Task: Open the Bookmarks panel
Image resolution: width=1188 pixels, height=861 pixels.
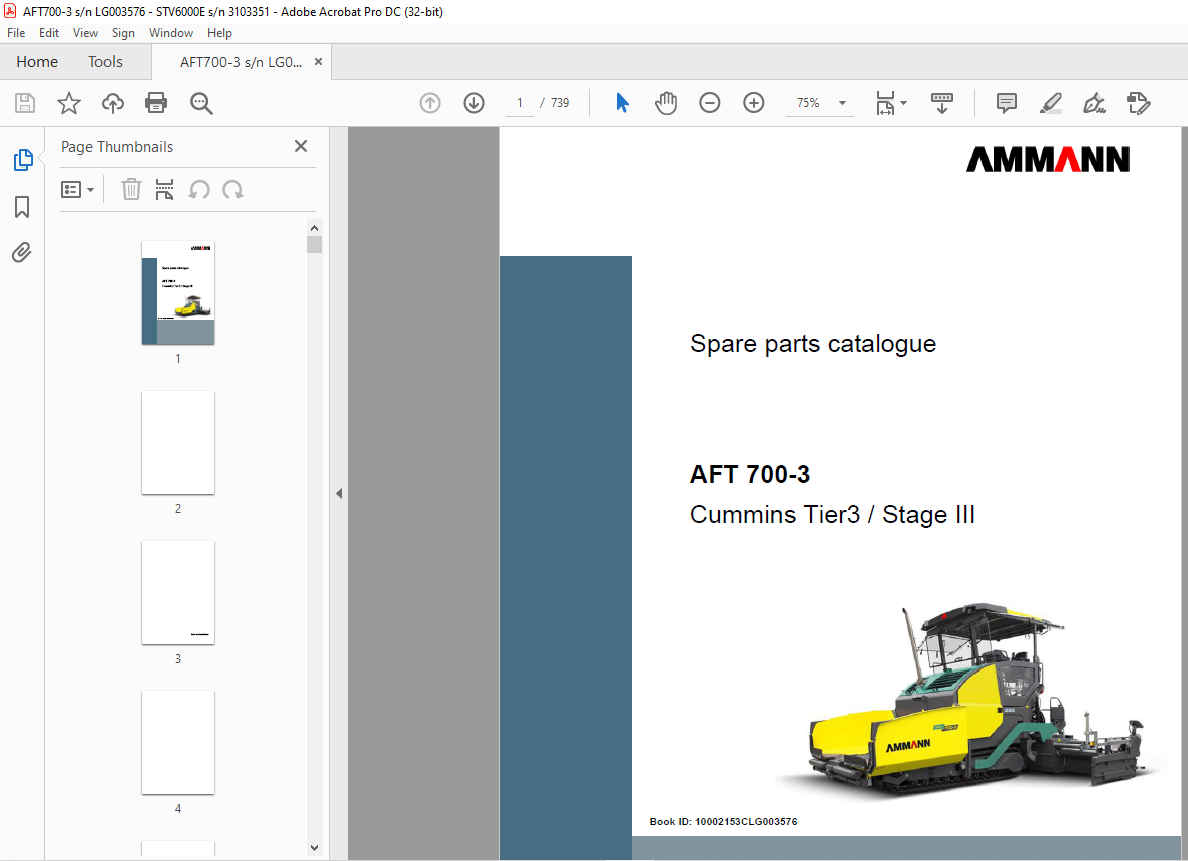Action: pos(22,207)
